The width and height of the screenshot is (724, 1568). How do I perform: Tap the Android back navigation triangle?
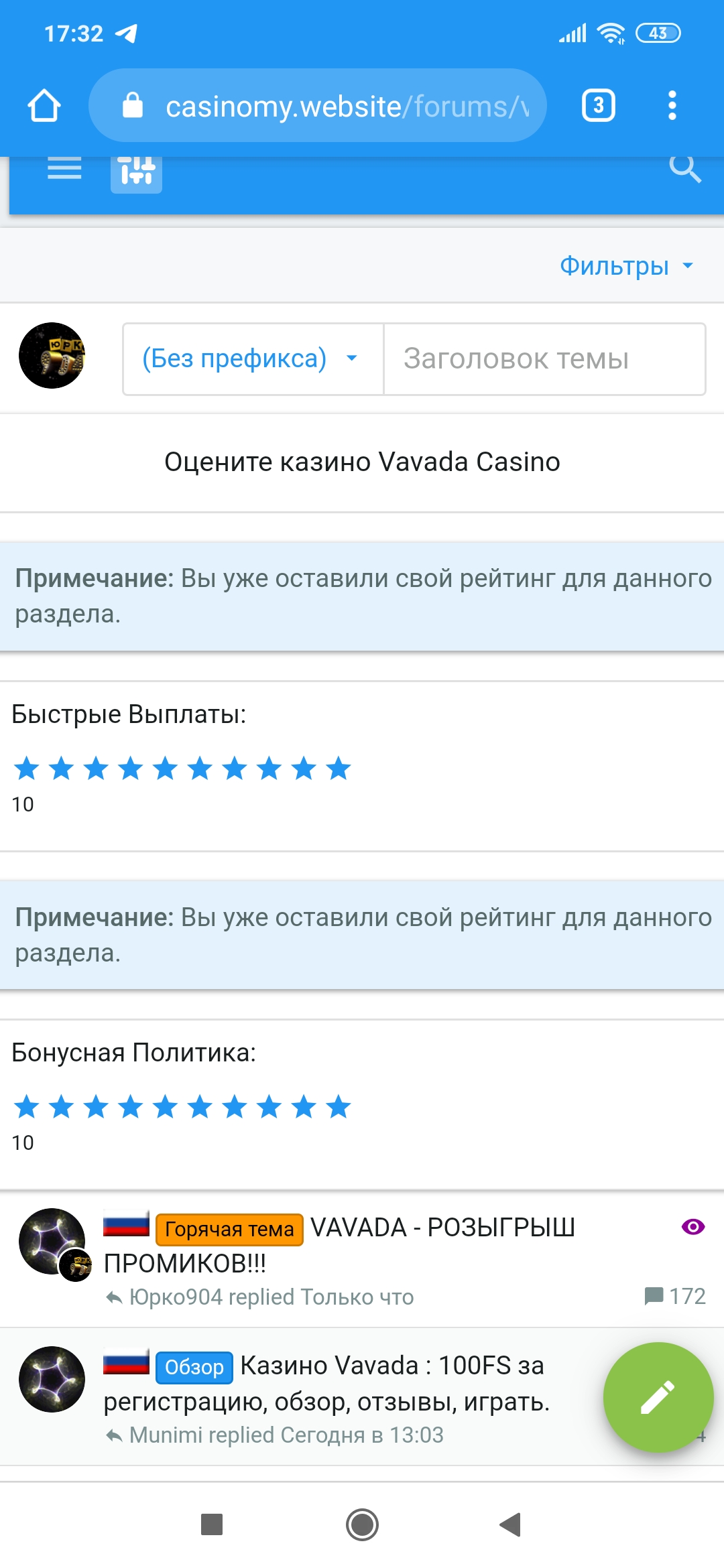510,1524
